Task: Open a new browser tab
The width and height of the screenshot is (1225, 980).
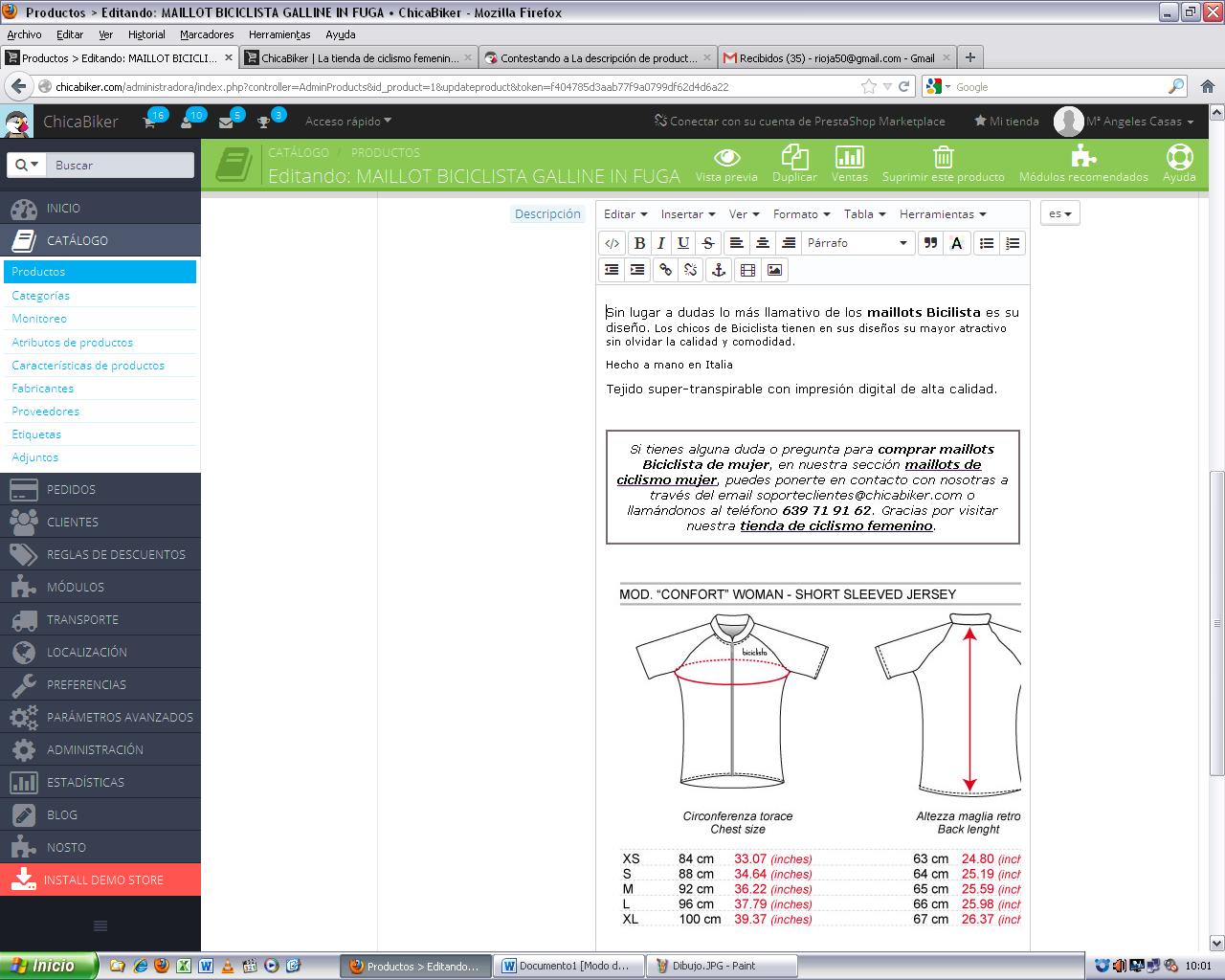Action: coord(969,57)
